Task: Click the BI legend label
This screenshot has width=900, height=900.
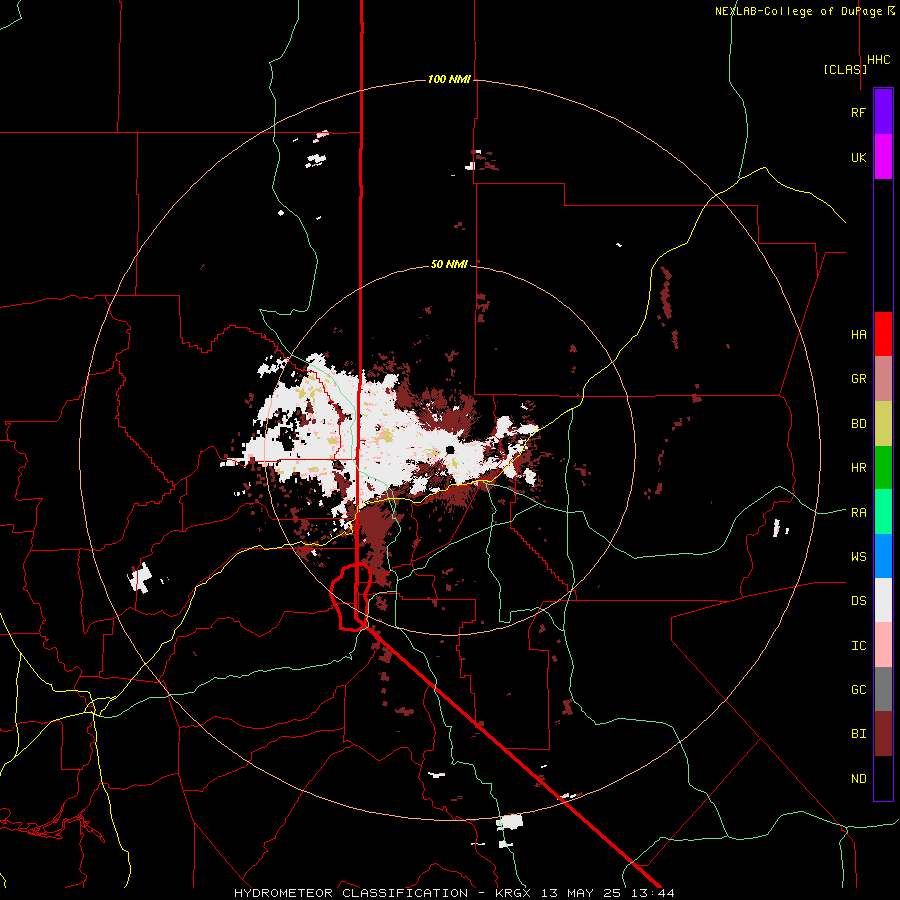Action: point(858,734)
